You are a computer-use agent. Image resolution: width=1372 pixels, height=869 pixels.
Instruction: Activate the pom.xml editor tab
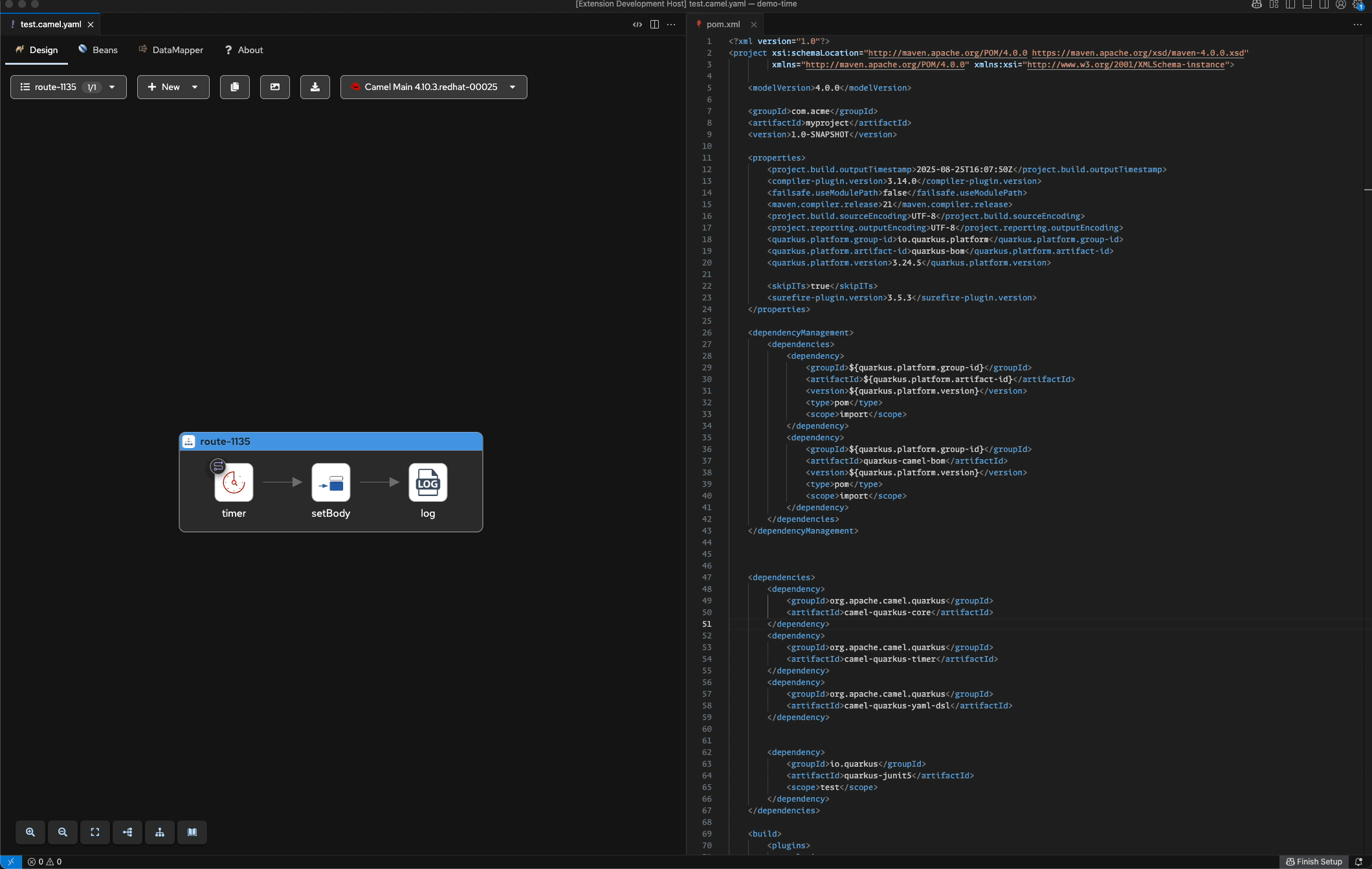[x=723, y=25]
